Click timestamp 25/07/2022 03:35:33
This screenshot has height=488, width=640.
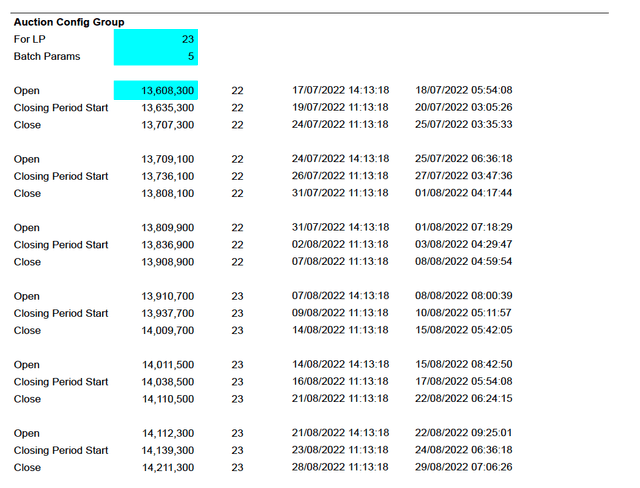[x=464, y=124]
